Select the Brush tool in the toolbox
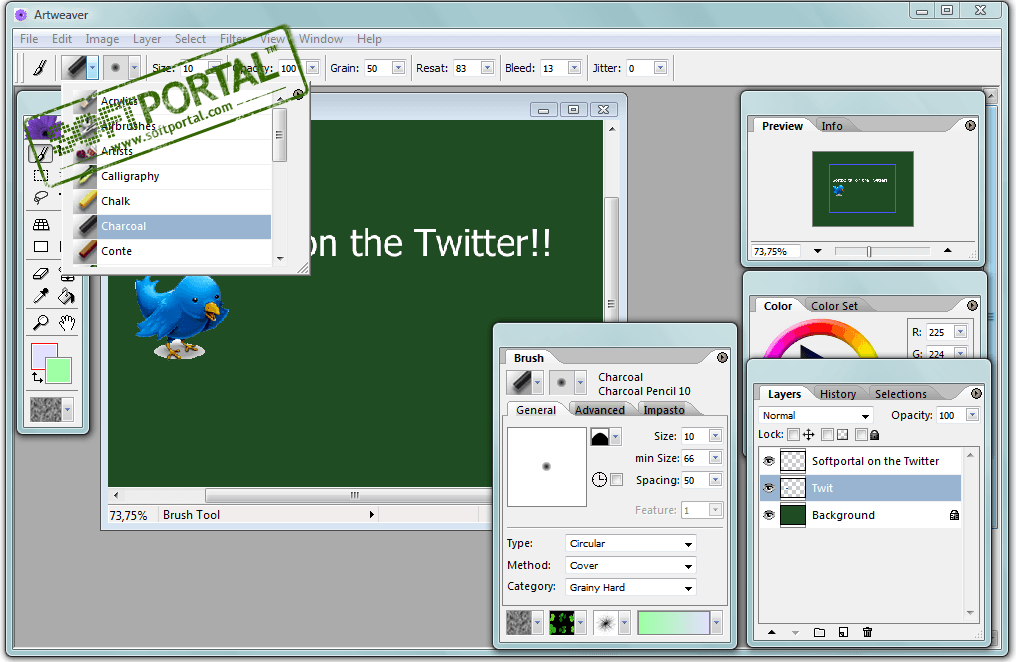 [x=40, y=154]
